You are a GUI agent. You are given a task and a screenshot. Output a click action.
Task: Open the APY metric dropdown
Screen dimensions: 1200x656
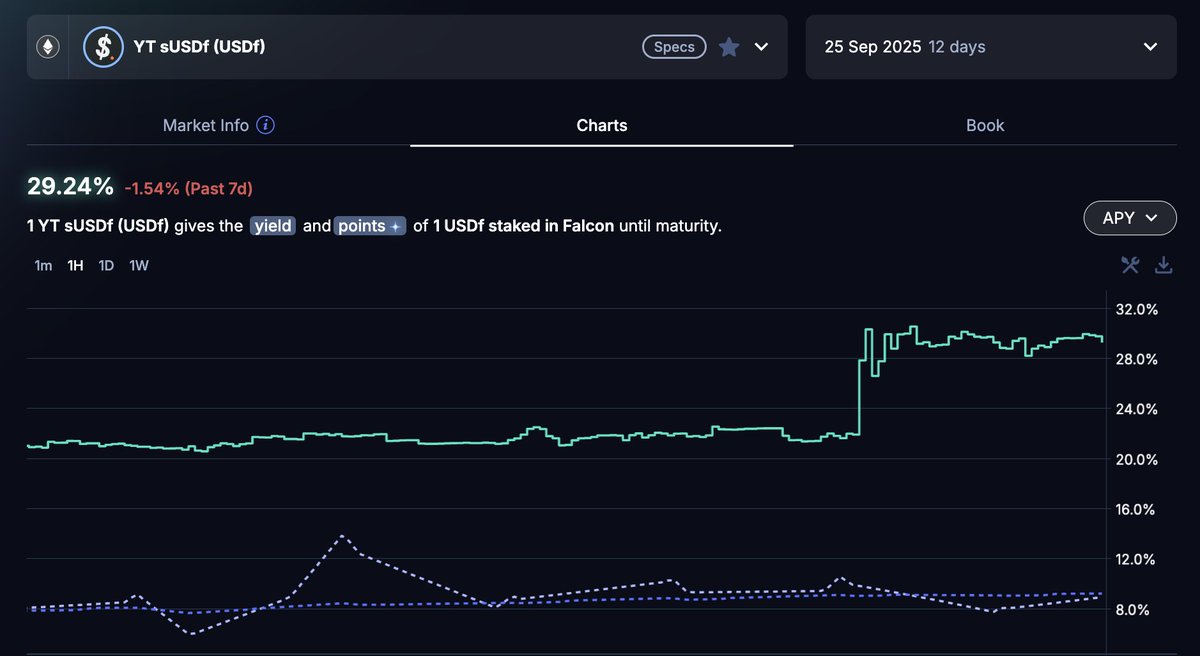click(x=1130, y=218)
